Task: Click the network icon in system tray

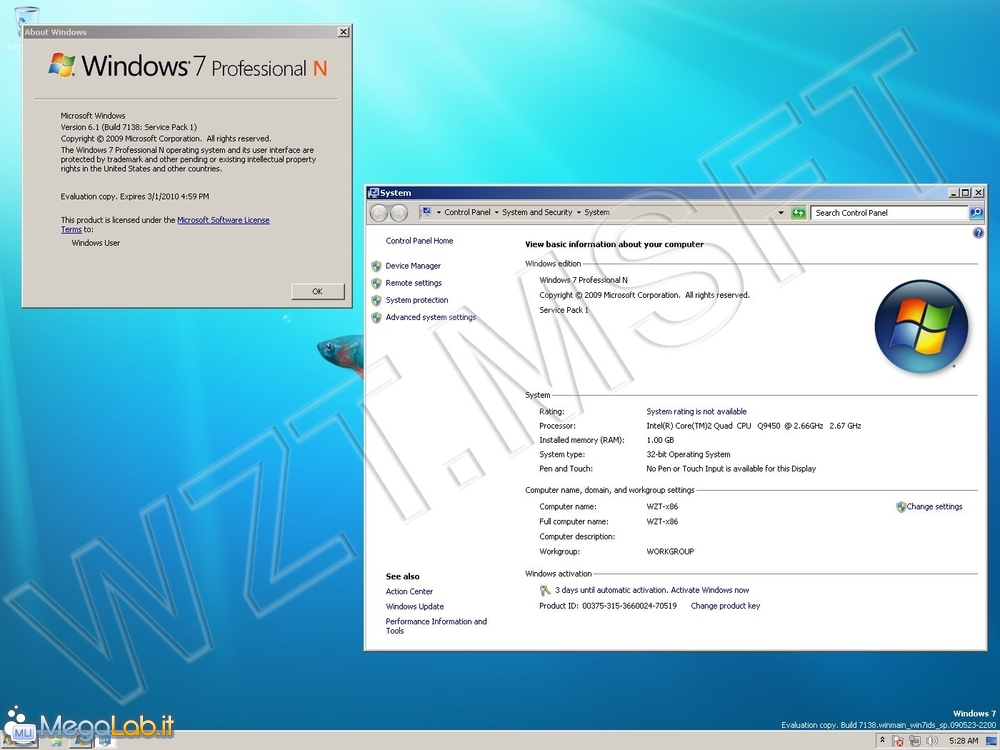Action: click(x=915, y=741)
